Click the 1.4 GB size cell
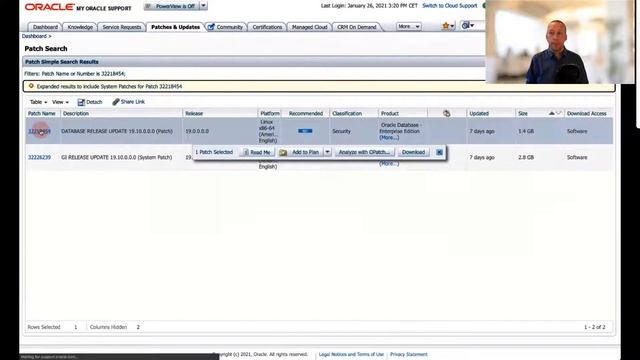Screen dimensions: 640x360 (x=526, y=131)
